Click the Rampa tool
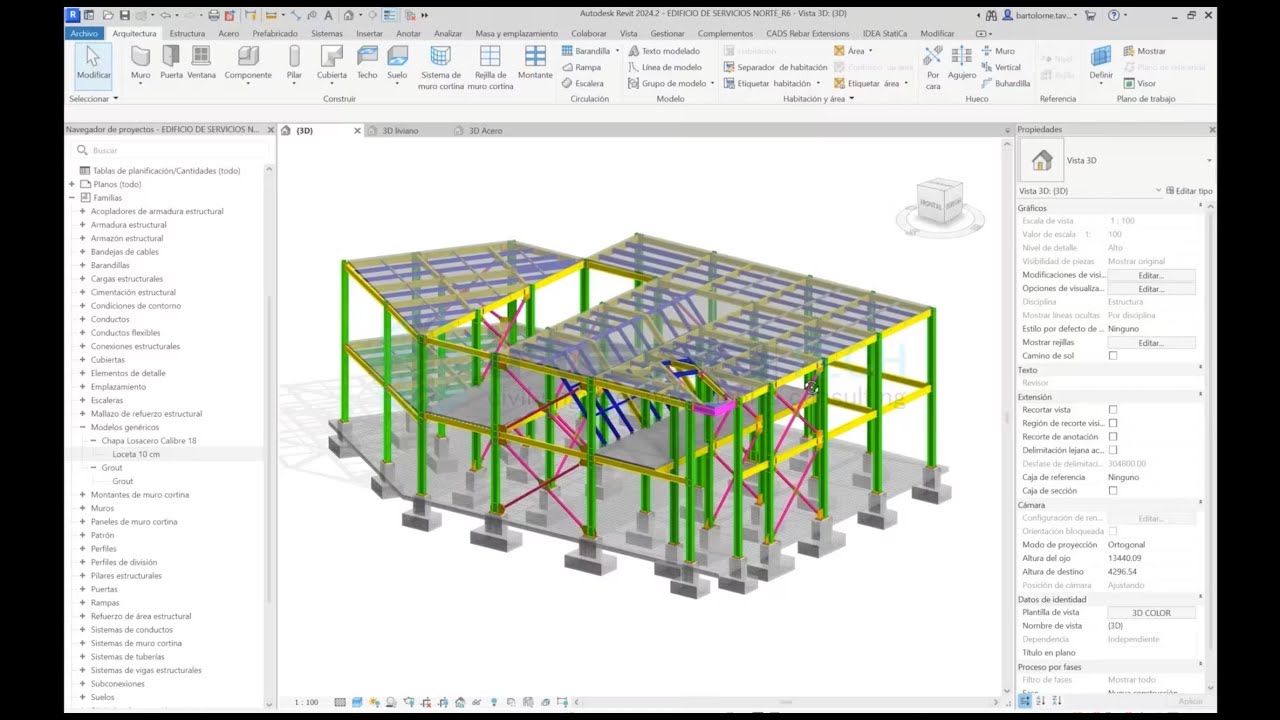 pos(581,67)
